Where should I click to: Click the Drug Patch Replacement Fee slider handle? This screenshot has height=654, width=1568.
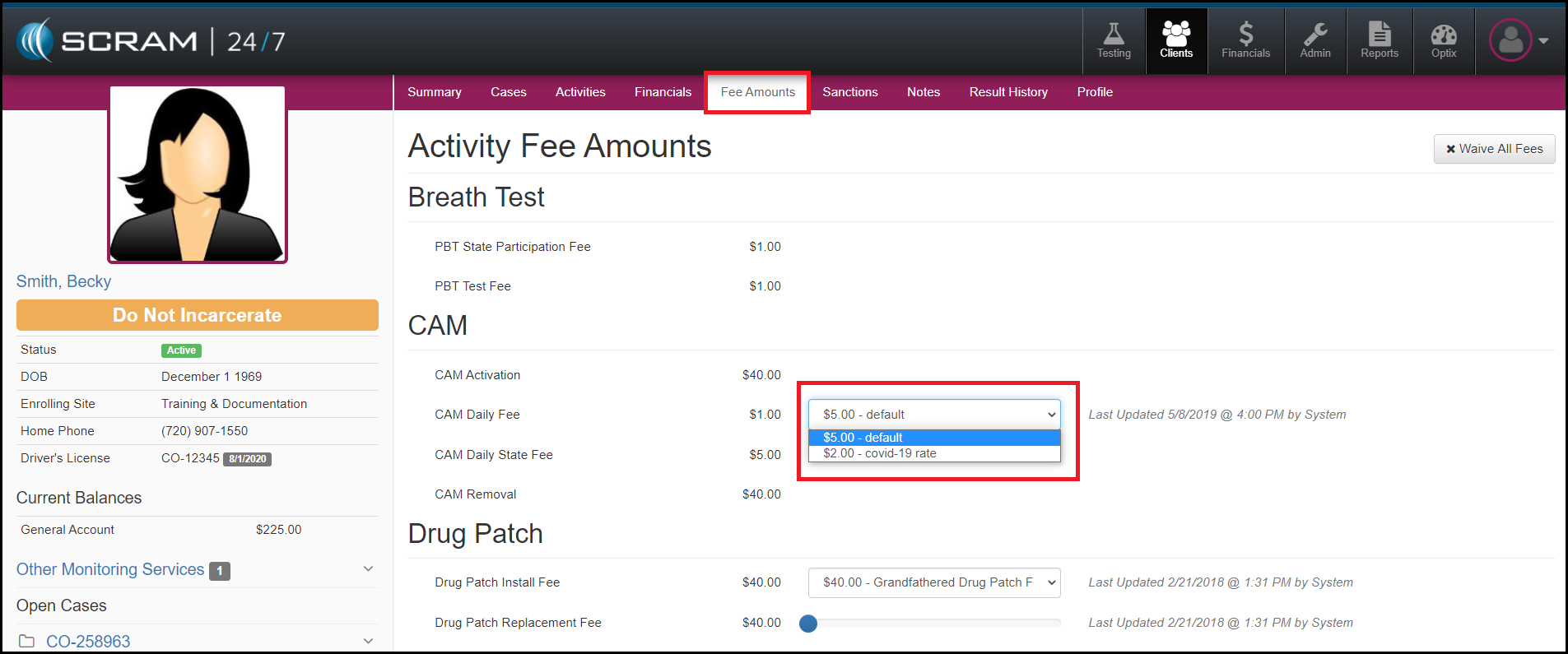point(808,624)
